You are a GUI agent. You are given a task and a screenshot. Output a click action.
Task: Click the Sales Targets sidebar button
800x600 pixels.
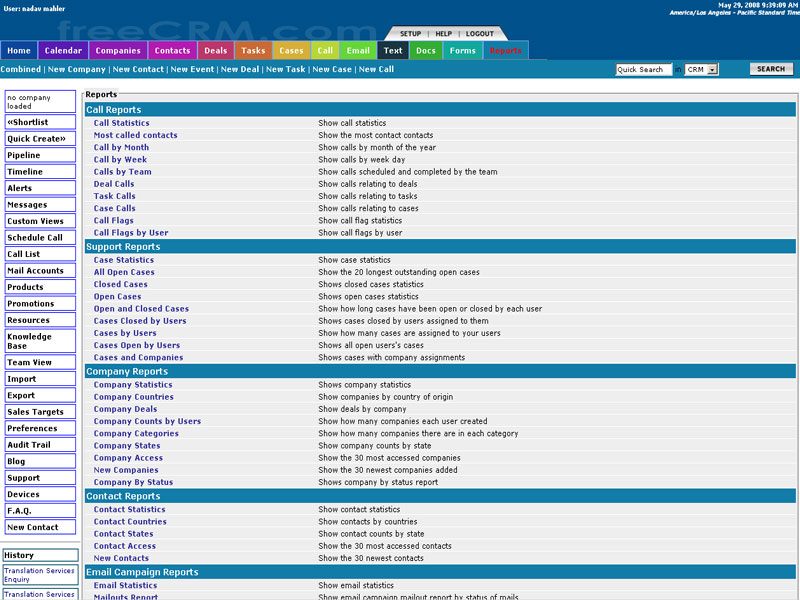[x=40, y=412]
